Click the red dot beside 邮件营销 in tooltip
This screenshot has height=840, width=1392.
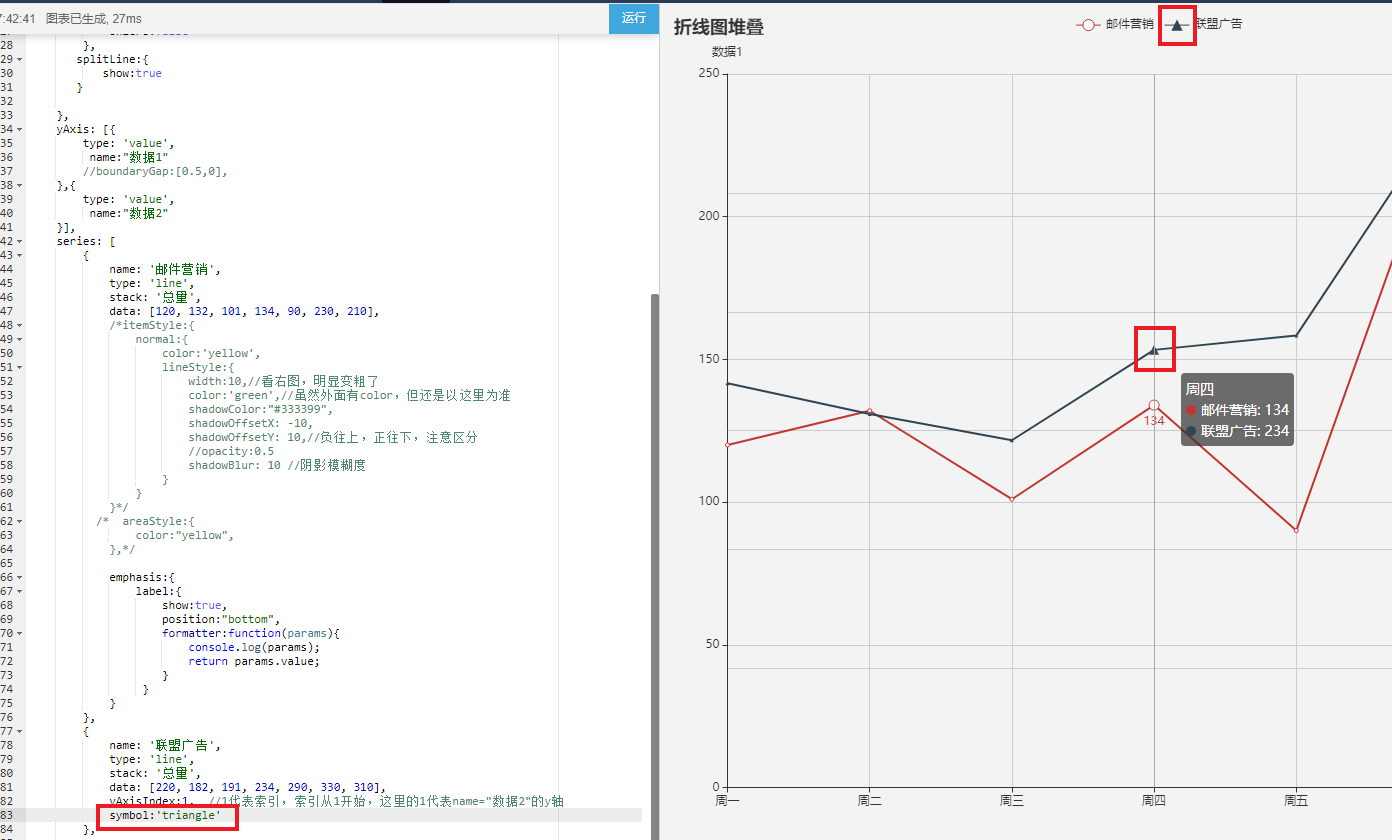[1191, 410]
